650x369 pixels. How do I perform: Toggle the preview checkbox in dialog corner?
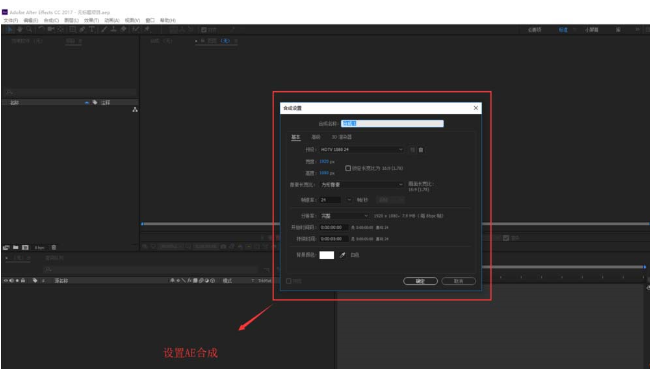[289, 281]
